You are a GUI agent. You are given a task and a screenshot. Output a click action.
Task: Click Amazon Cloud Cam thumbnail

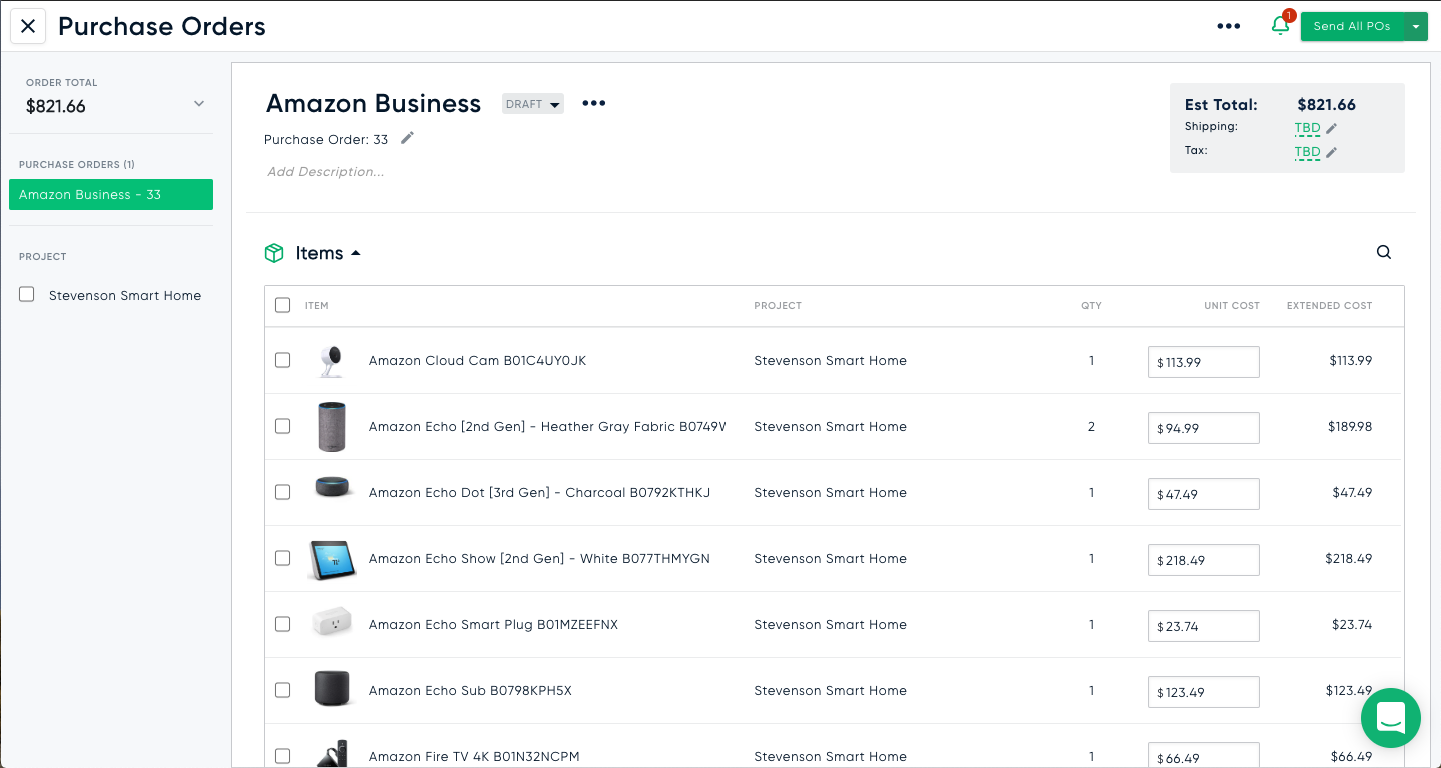tap(332, 361)
